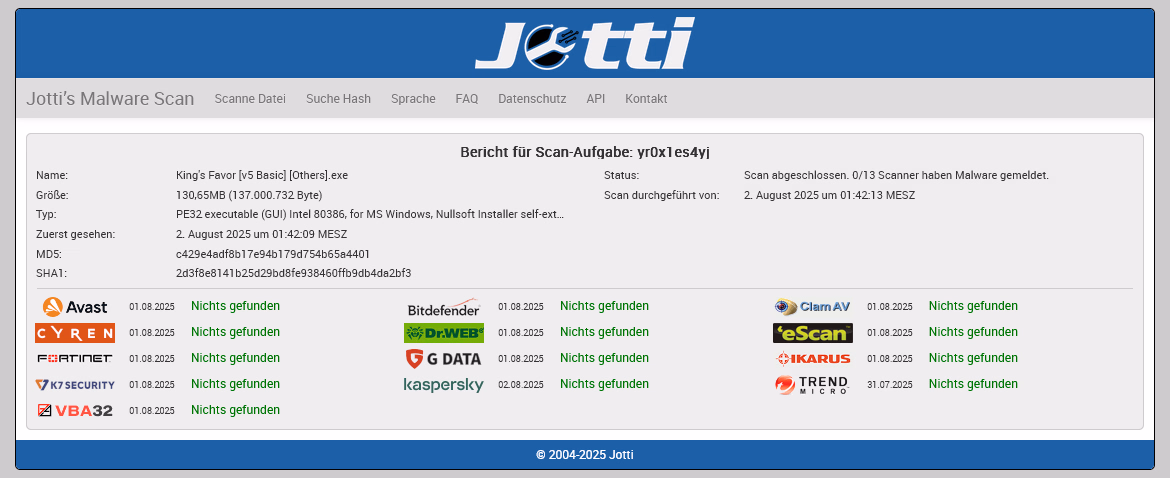Click the Trend Micro logo
1170x478 pixels.
tap(813, 385)
